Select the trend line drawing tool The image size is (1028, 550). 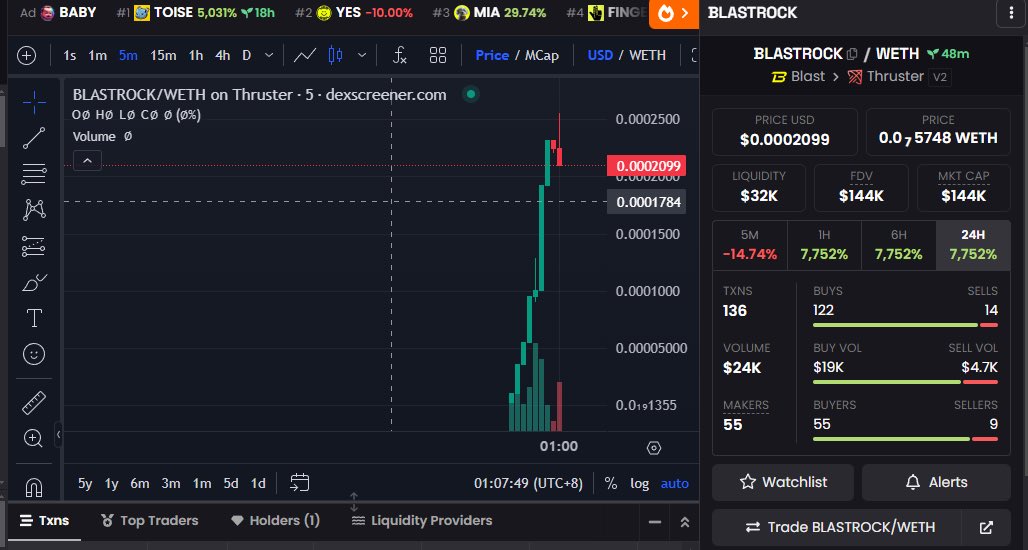(x=34, y=138)
